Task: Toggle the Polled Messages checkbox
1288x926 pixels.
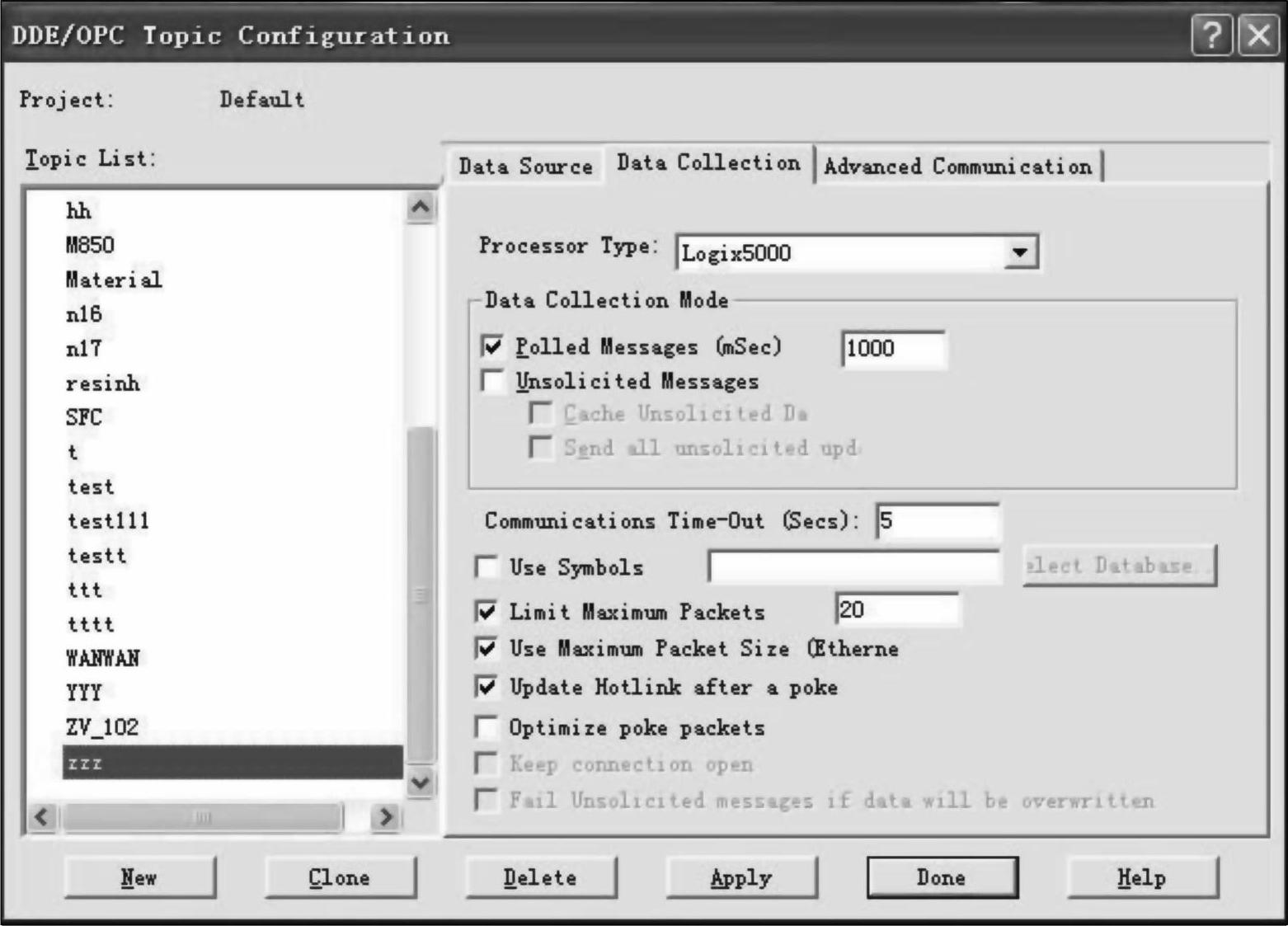Action: [x=493, y=346]
